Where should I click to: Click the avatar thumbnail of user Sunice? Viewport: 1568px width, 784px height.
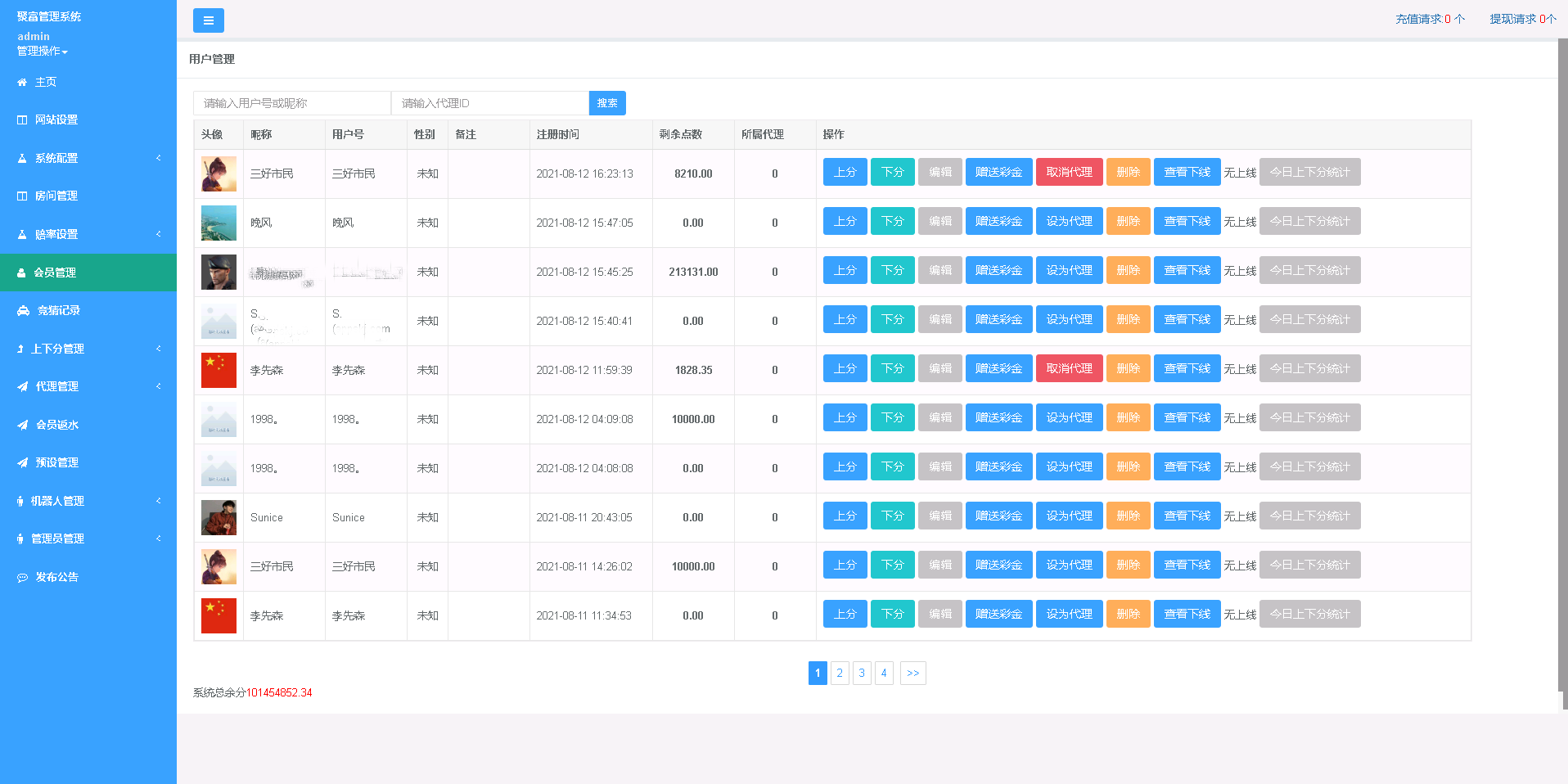(219, 517)
